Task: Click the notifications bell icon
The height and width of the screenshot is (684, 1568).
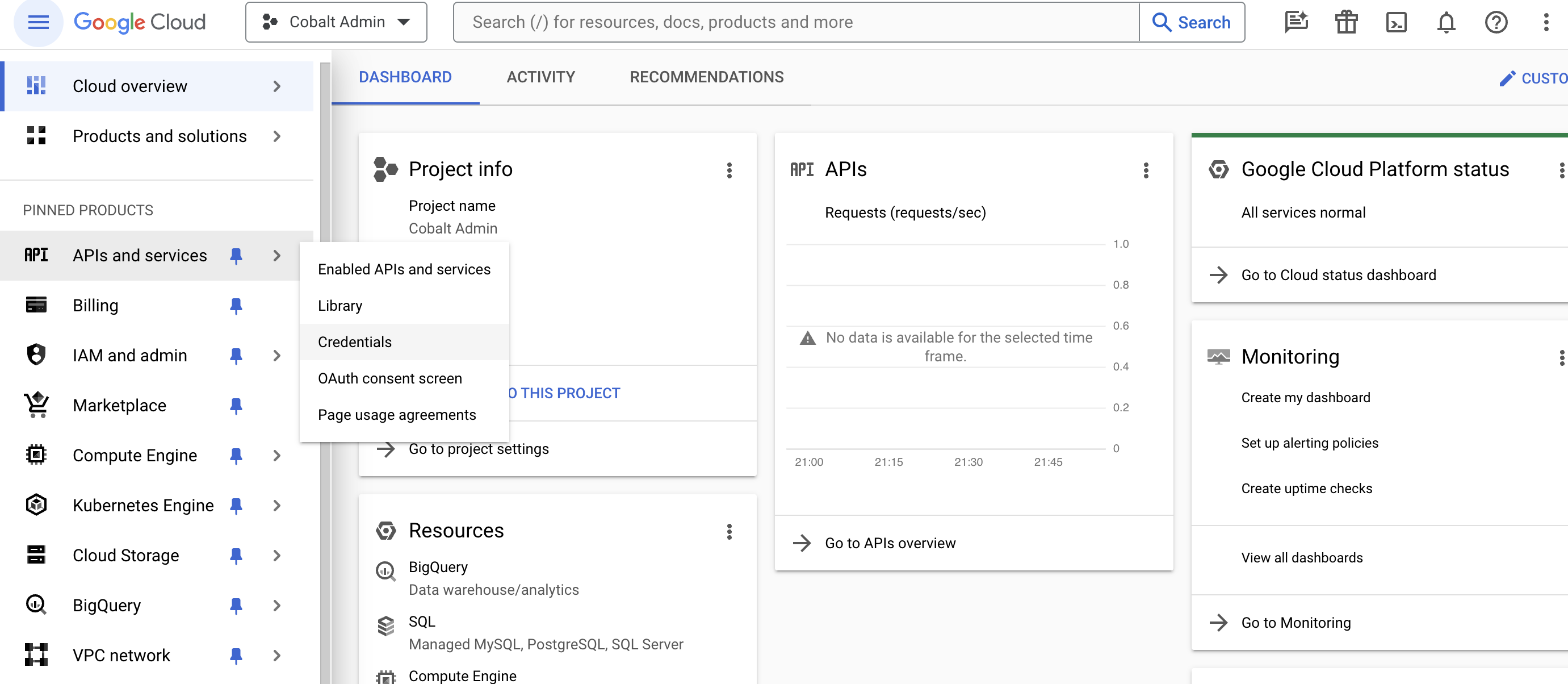Action: pos(1447,22)
